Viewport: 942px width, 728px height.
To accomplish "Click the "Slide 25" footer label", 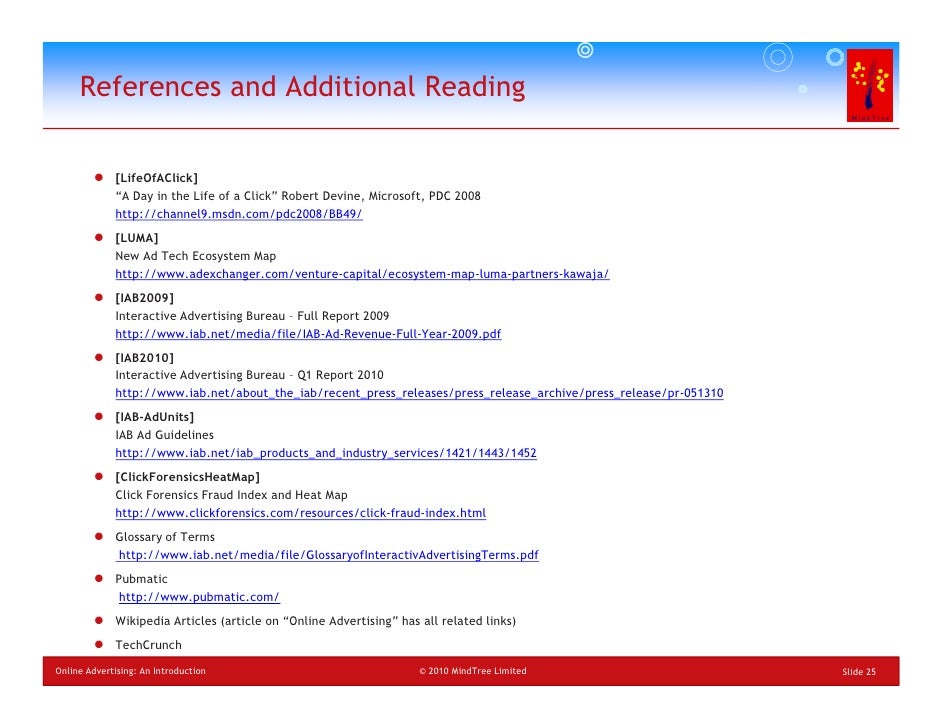I will click(x=859, y=672).
